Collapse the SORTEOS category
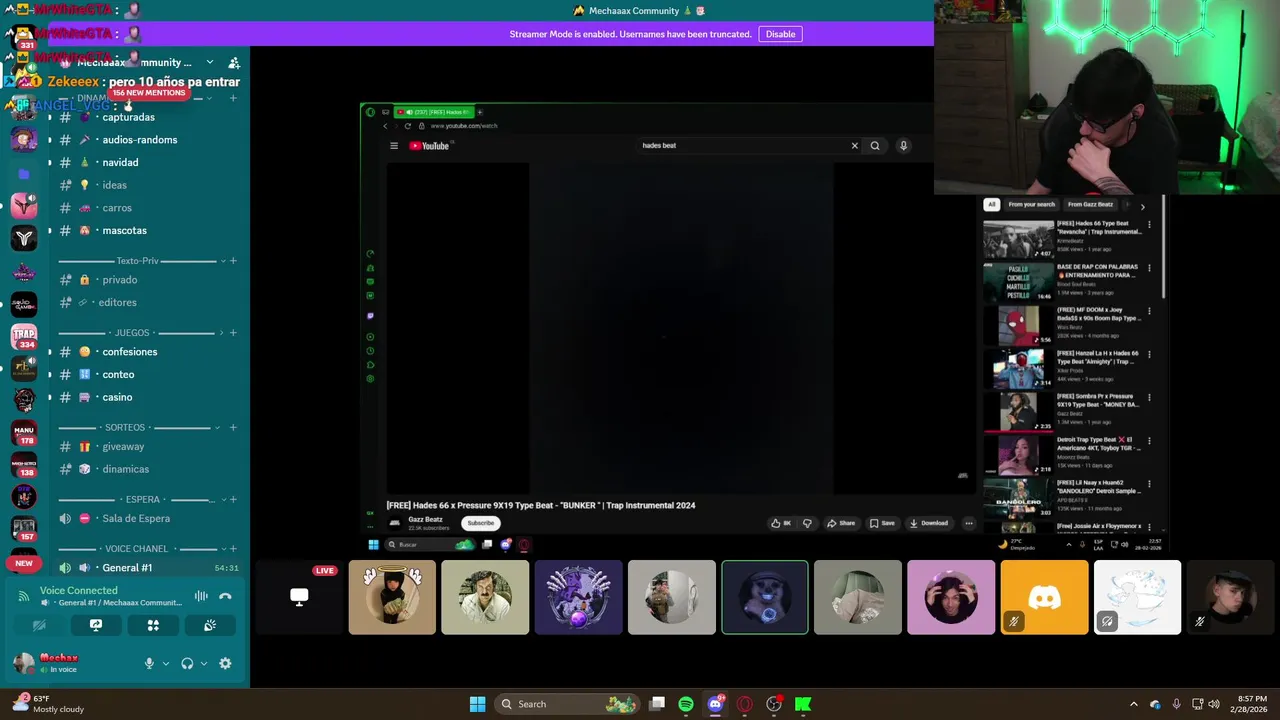1280x720 pixels. pos(125,427)
